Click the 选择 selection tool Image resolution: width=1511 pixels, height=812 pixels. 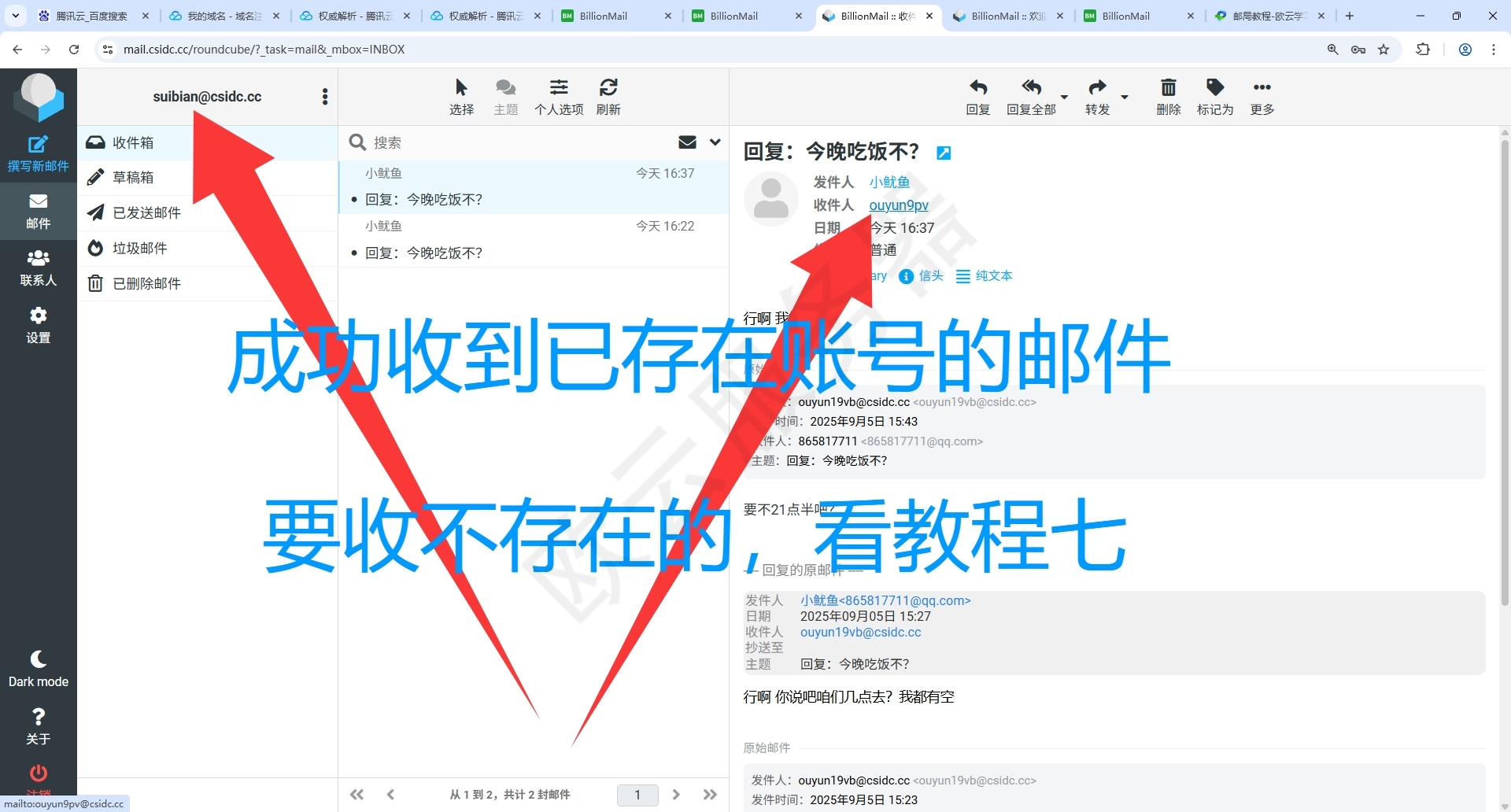click(x=461, y=97)
